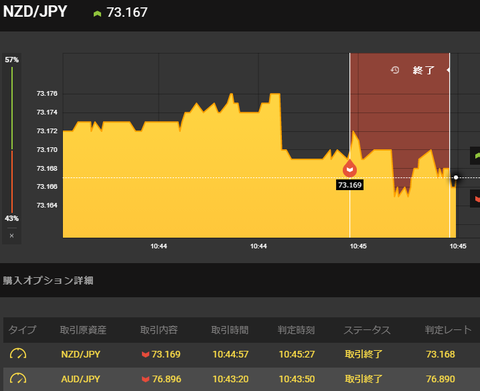480x391 pixels.
Task: Click 取引終了 status in the NZD/JPY row
Action: pos(364,354)
